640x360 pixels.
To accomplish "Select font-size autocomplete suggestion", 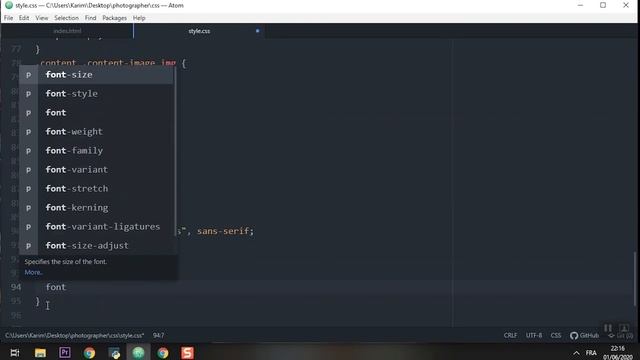I will [96, 75].
